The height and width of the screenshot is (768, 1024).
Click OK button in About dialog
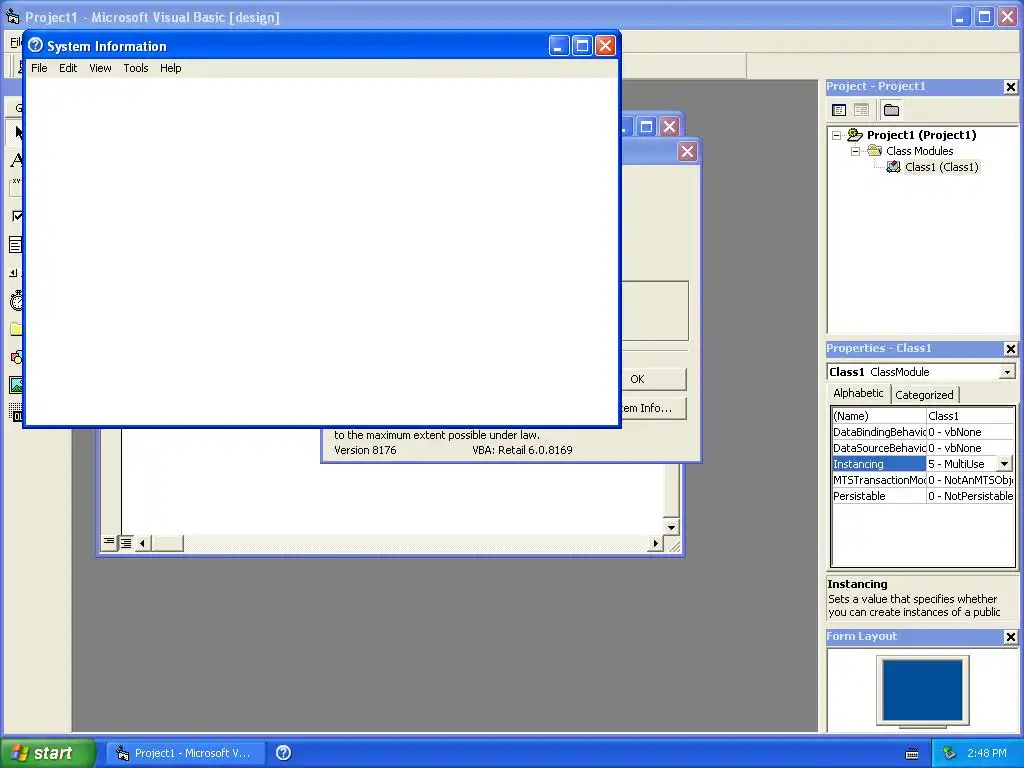coord(653,379)
